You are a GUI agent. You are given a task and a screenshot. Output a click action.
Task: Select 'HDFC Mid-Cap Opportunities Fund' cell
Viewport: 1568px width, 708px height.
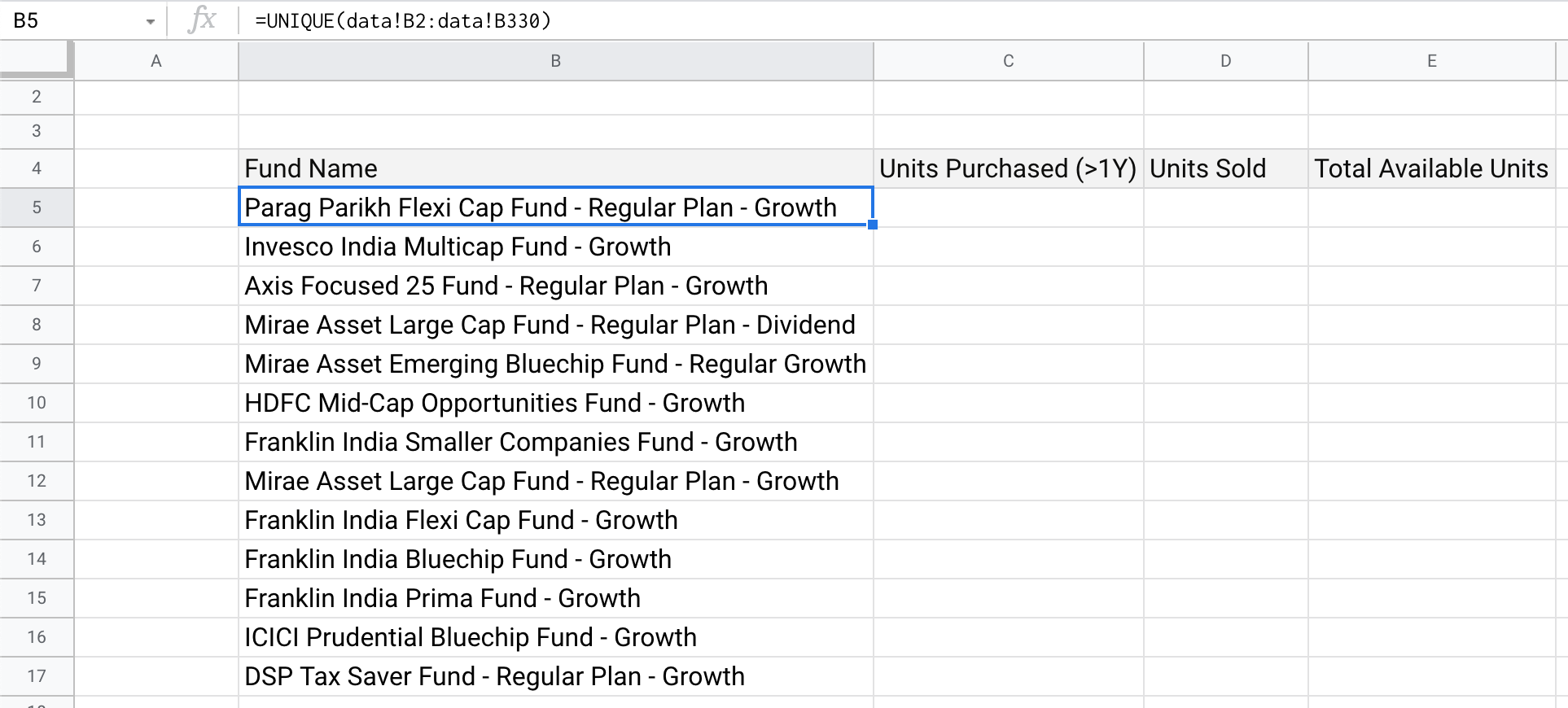(556, 403)
